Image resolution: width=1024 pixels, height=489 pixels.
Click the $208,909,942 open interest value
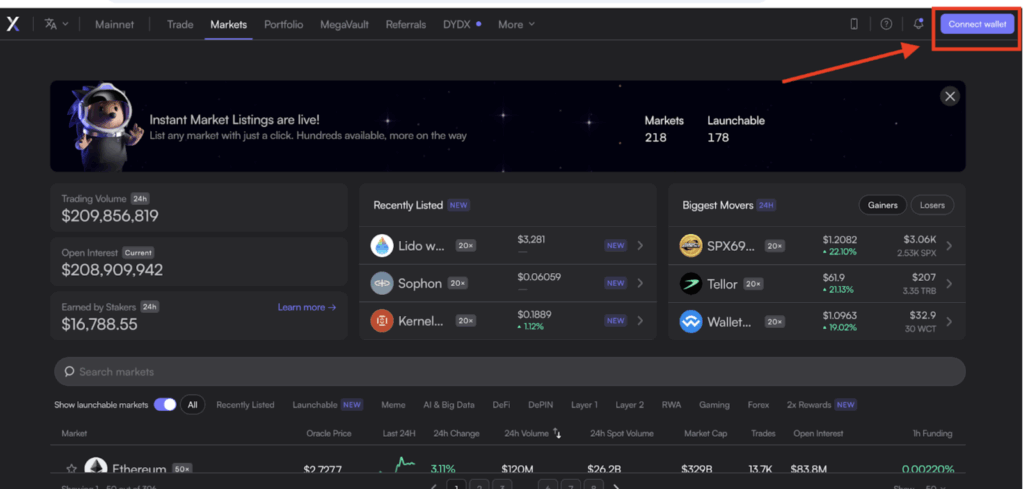click(x=112, y=270)
